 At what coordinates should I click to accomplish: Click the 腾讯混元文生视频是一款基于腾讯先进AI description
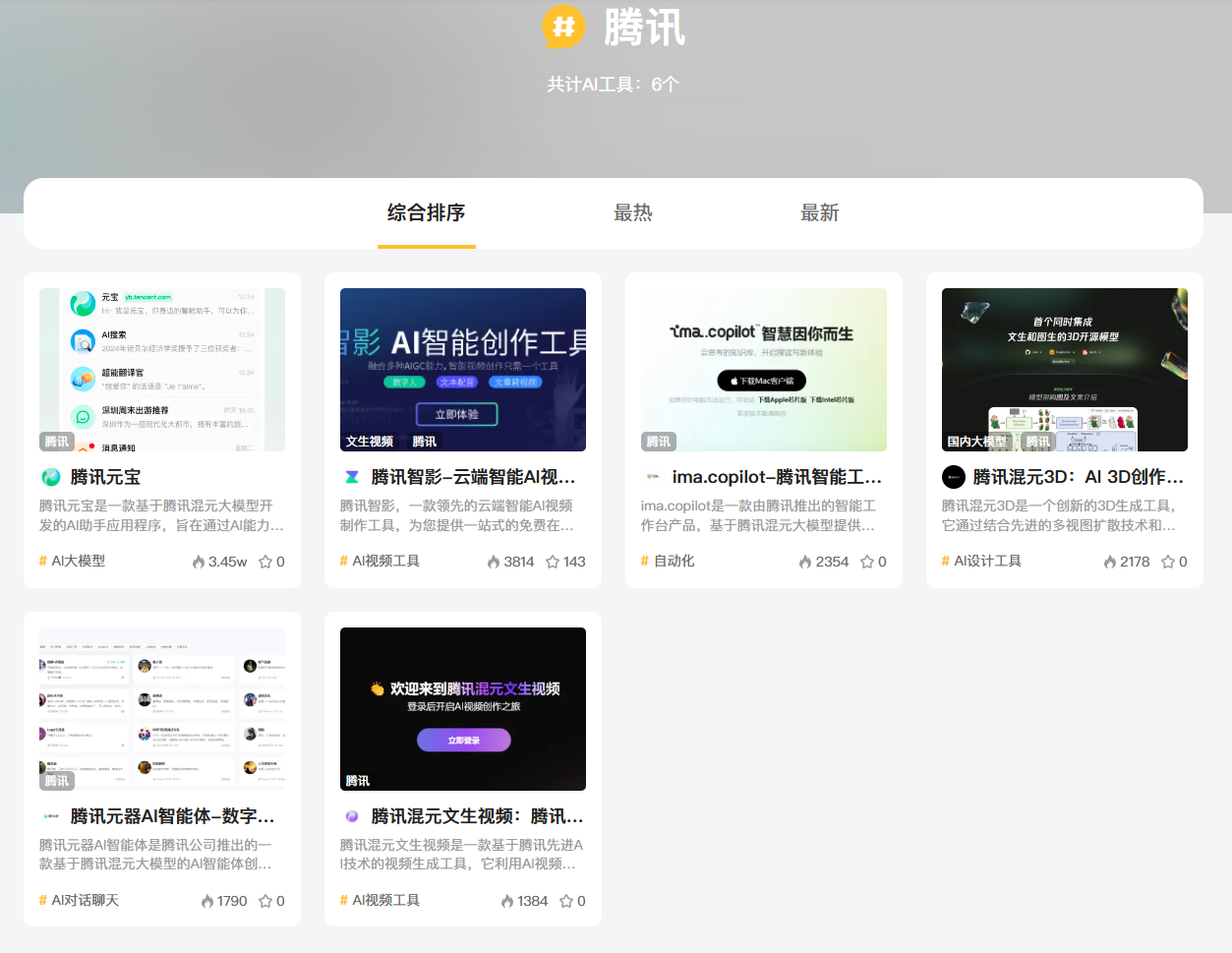coord(462,855)
